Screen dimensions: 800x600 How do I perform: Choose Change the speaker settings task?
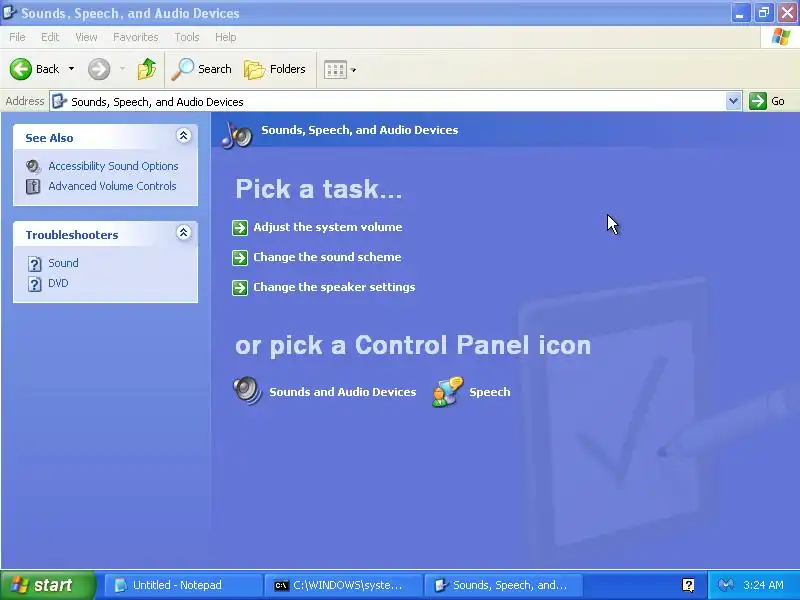pyautogui.click(x=334, y=287)
